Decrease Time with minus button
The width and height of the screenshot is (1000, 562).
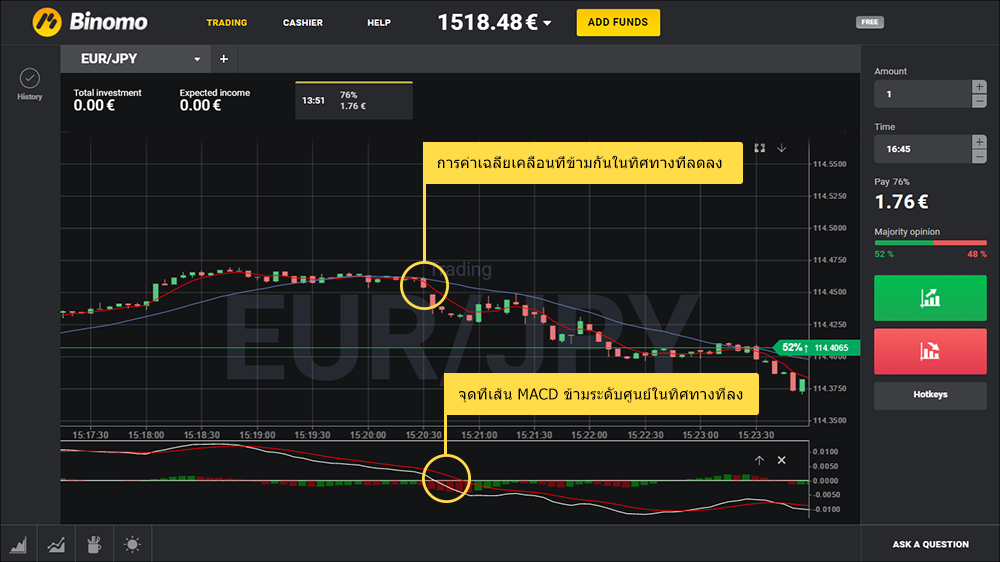coord(979,155)
